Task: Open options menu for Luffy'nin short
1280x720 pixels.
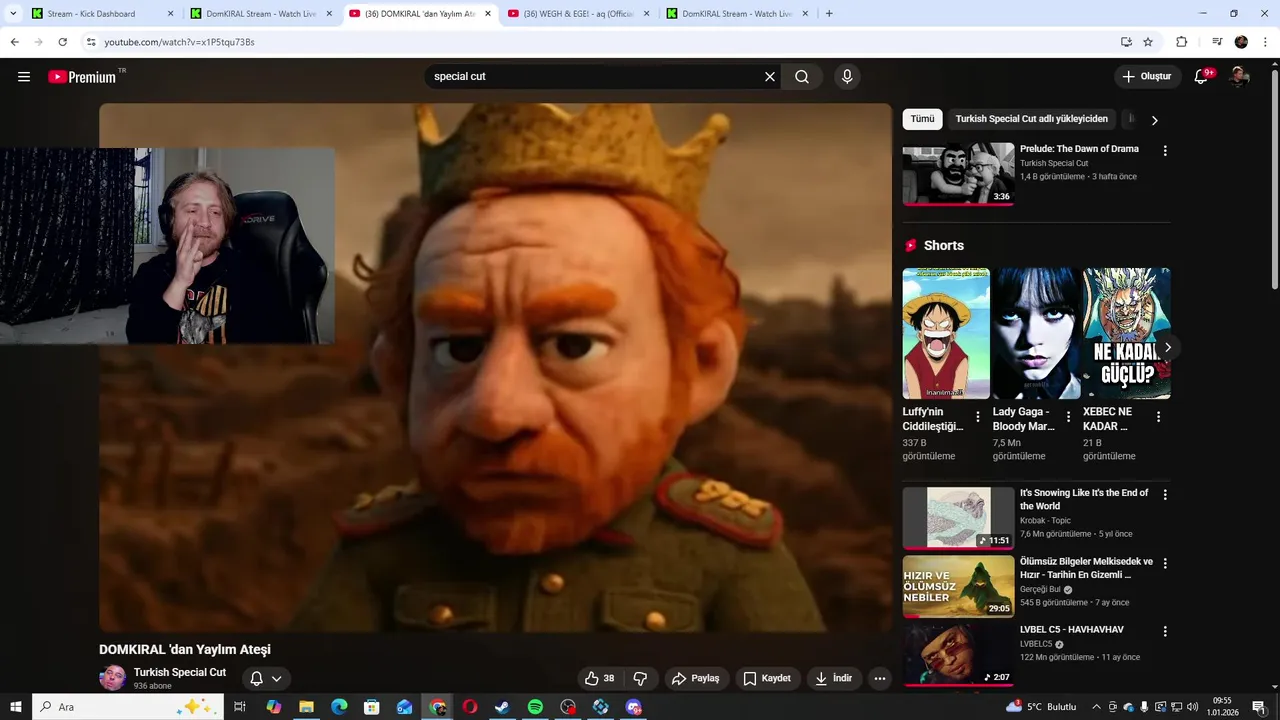Action: pos(978,417)
